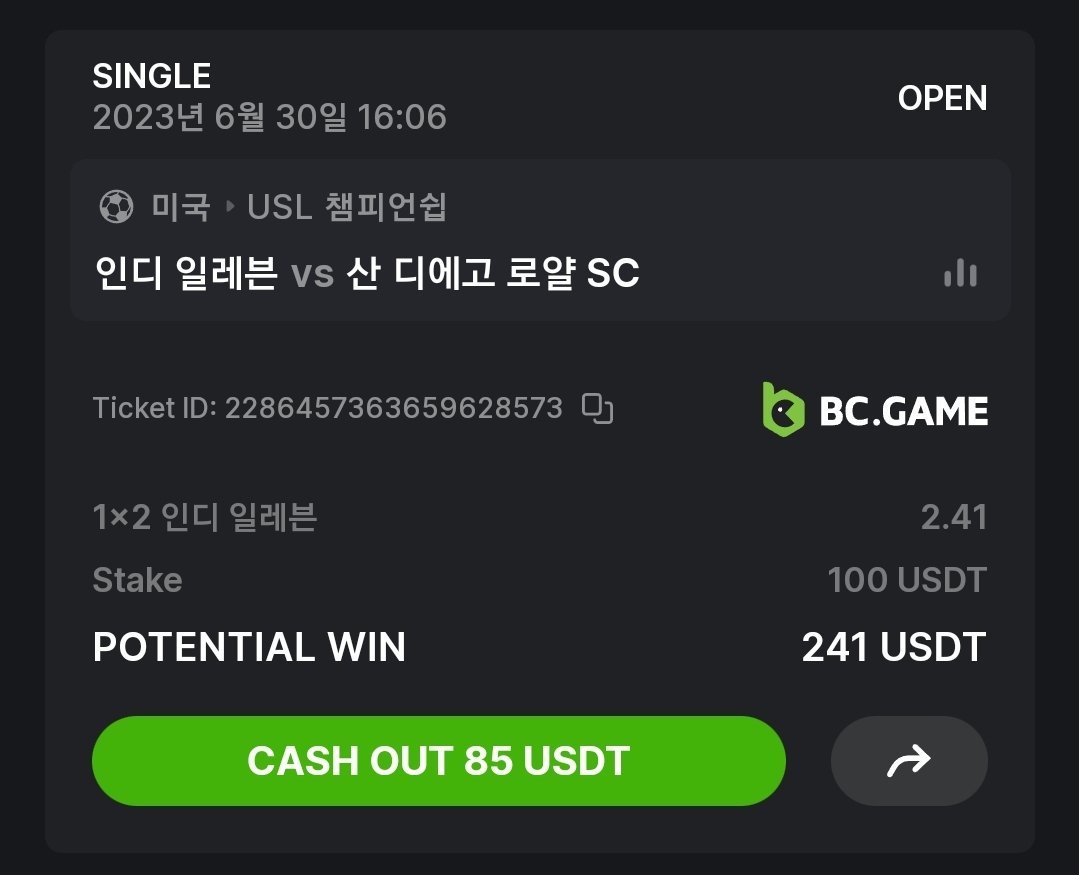Copy the Ticket ID with copy icon
Screen dimensions: 1079x875
coord(598,409)
